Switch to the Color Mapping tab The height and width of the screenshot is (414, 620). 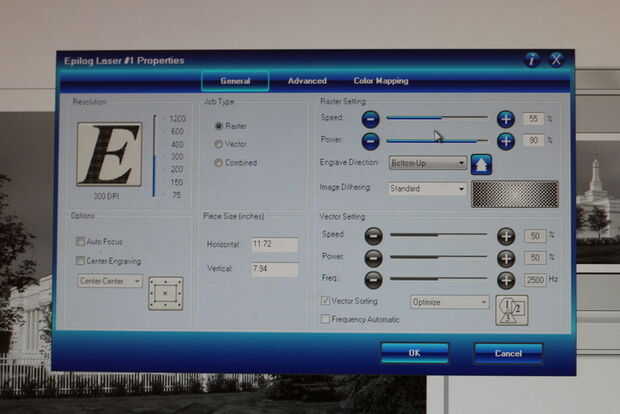point(381,81)
